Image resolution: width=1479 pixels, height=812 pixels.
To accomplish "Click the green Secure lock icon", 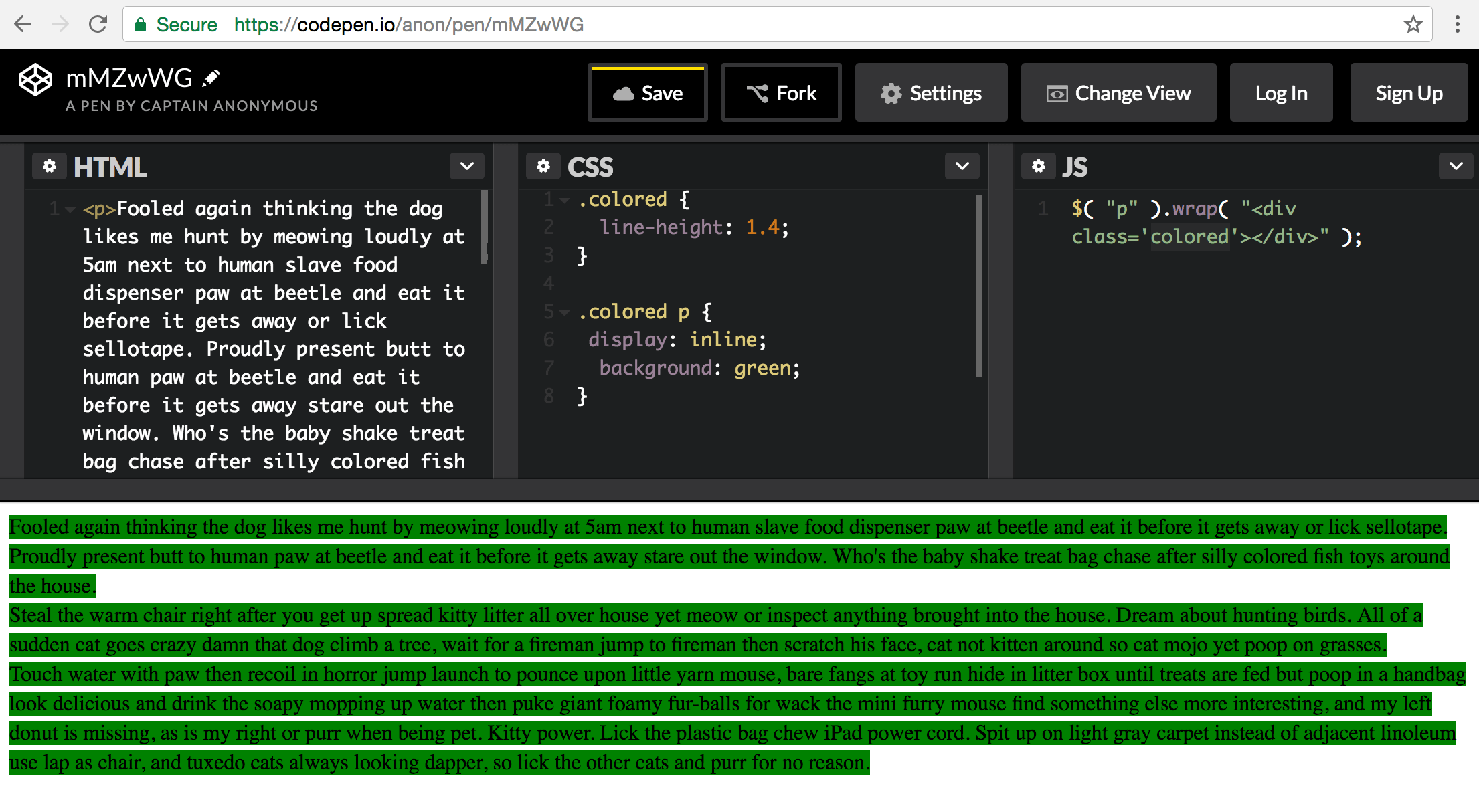I will click(x=141, y=25).
